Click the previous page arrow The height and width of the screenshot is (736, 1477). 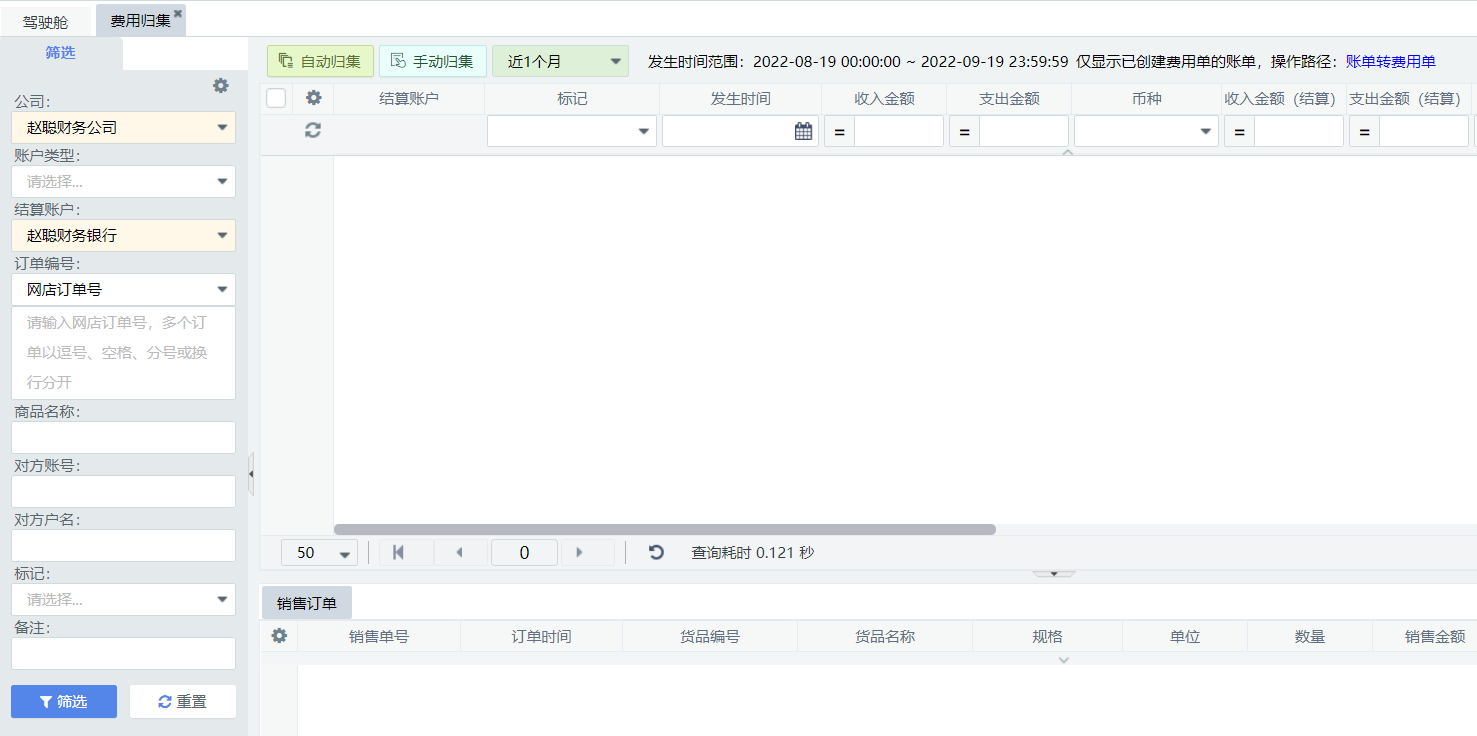[x=459, y=552]
